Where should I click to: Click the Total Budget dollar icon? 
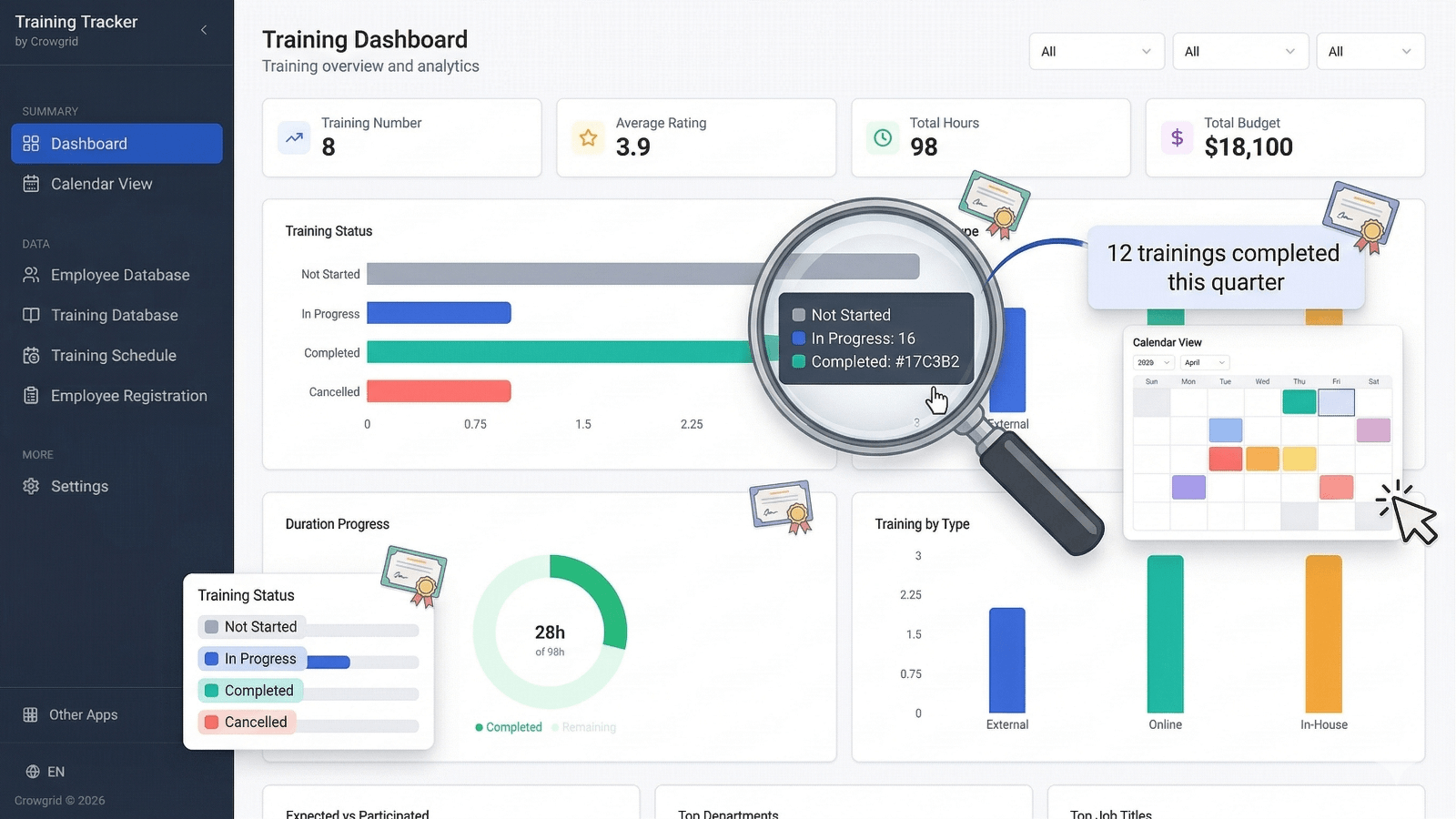point(1177,138)
